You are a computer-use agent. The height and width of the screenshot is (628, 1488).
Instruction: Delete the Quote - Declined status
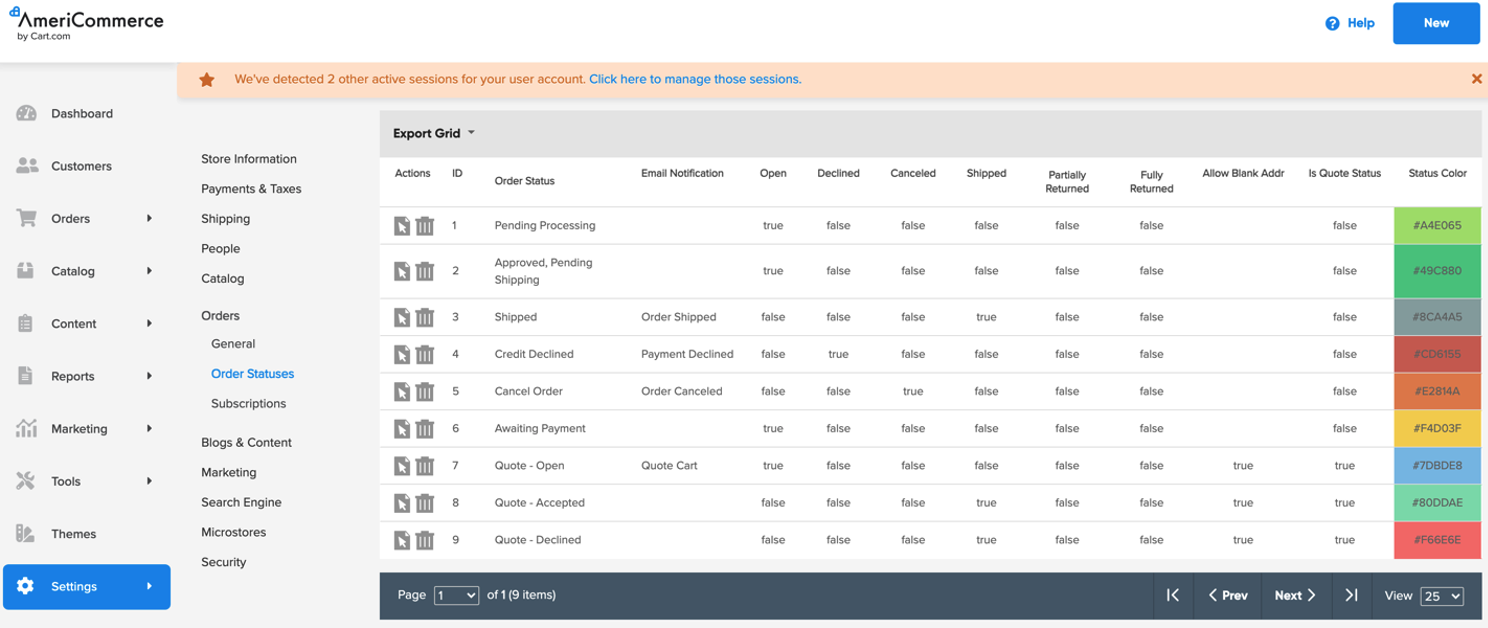425,540
